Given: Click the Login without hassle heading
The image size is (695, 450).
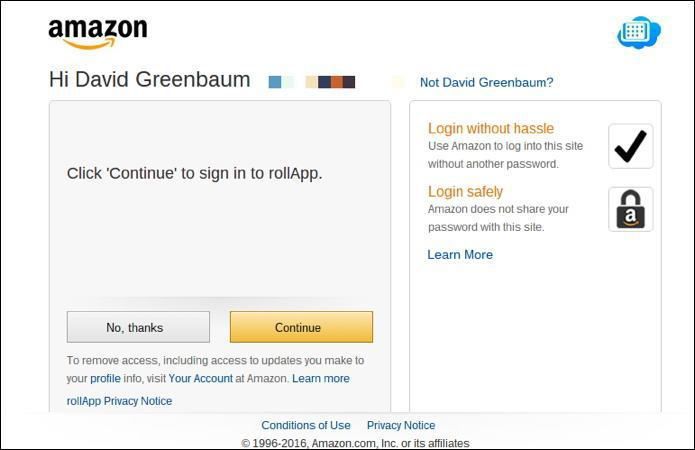Looking at the screenshot, I should [491, 128].
